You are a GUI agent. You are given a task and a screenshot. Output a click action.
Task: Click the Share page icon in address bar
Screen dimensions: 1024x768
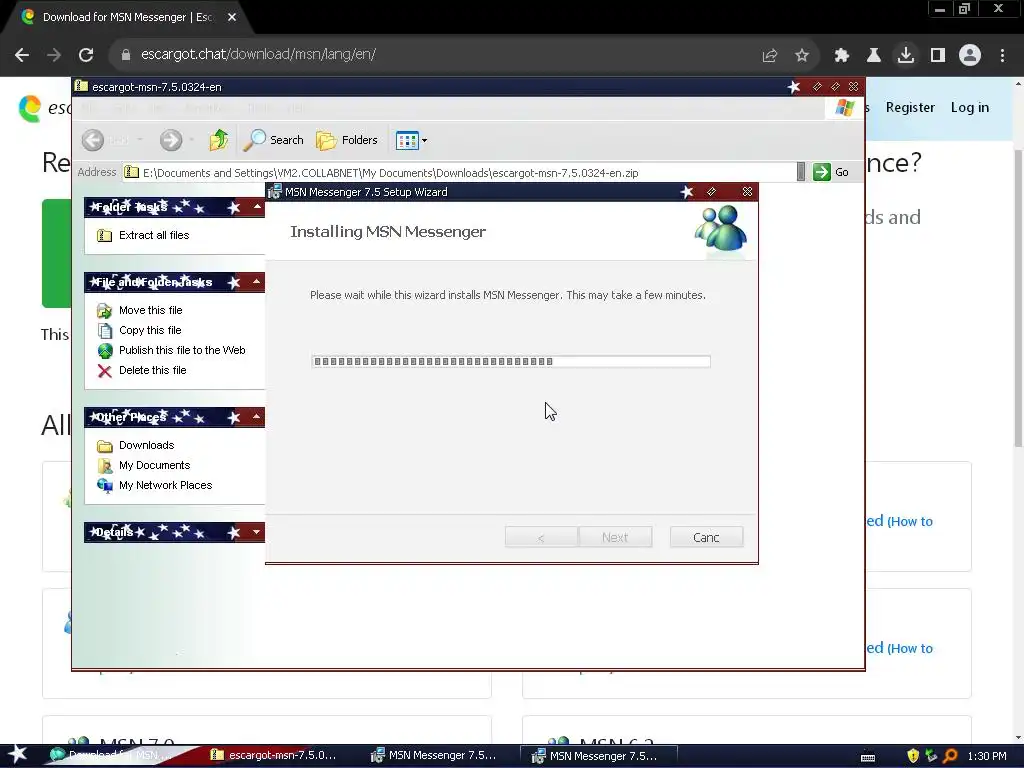click(770, 56)
